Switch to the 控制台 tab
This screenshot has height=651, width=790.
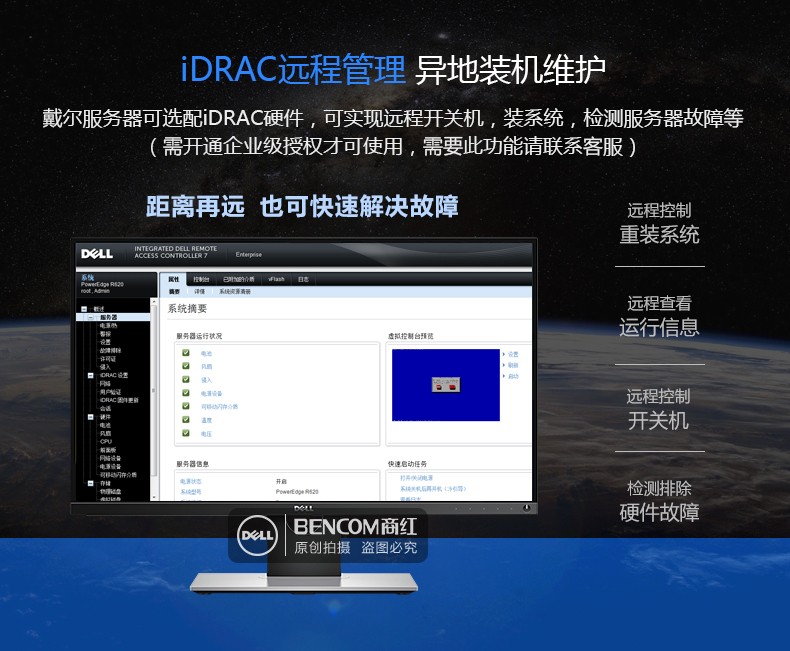point(202,279)
